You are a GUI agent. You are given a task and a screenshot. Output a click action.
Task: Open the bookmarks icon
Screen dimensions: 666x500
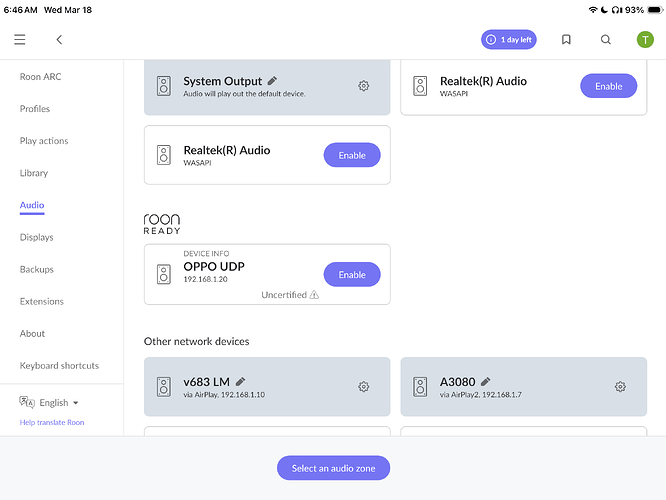[x=566, y=40]
